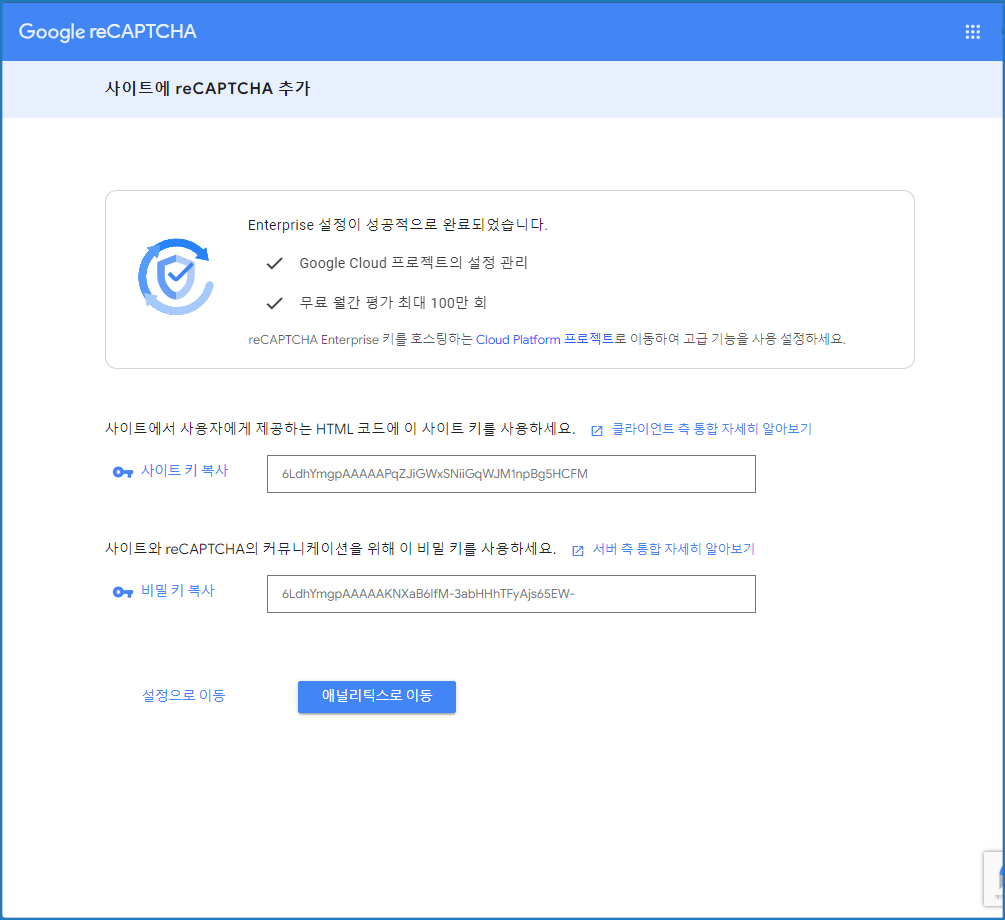Open the Google apps grid menu
1005x920 pixels.
pos(972,32)
